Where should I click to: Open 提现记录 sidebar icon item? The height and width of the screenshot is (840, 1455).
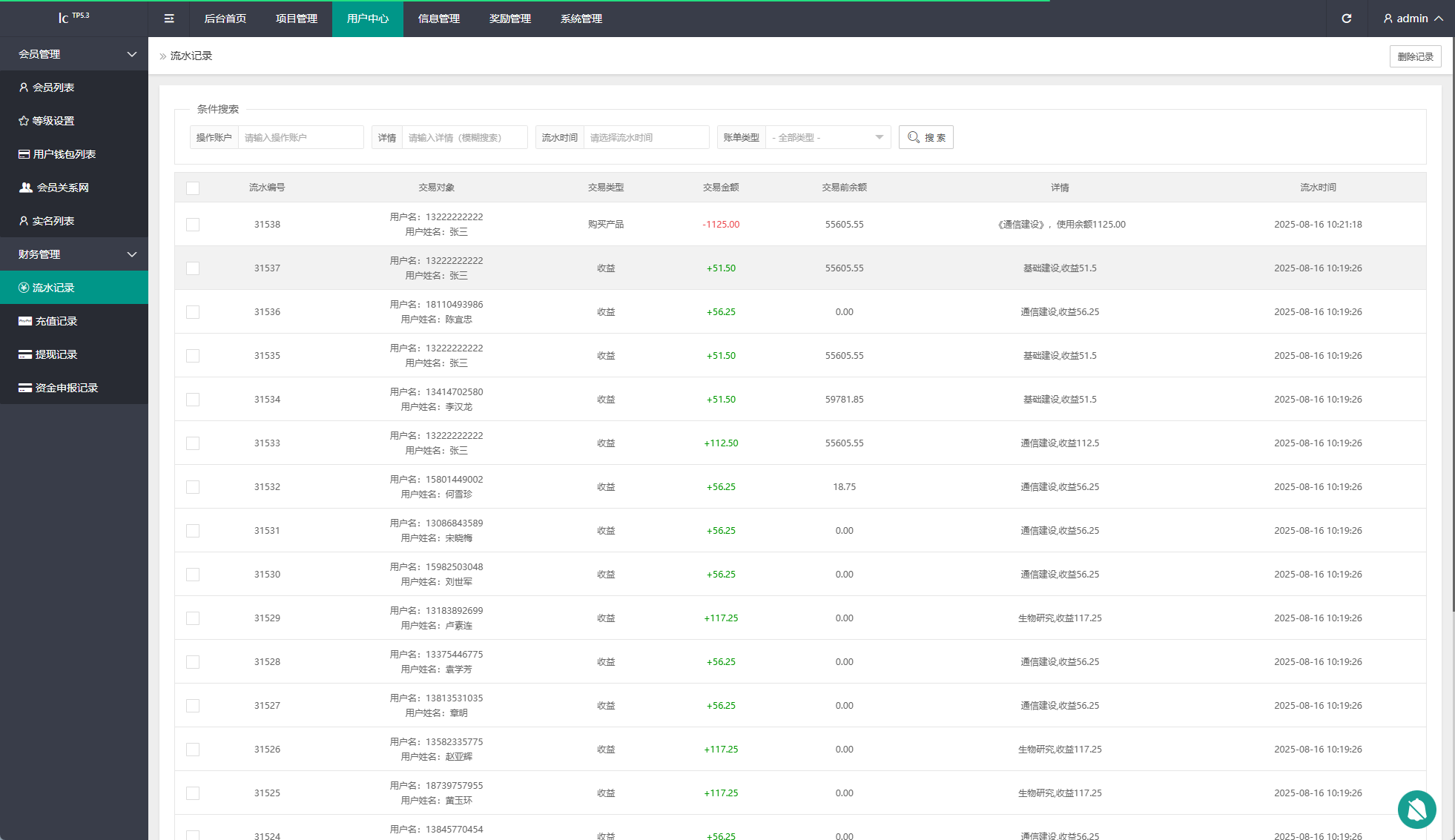25,354
